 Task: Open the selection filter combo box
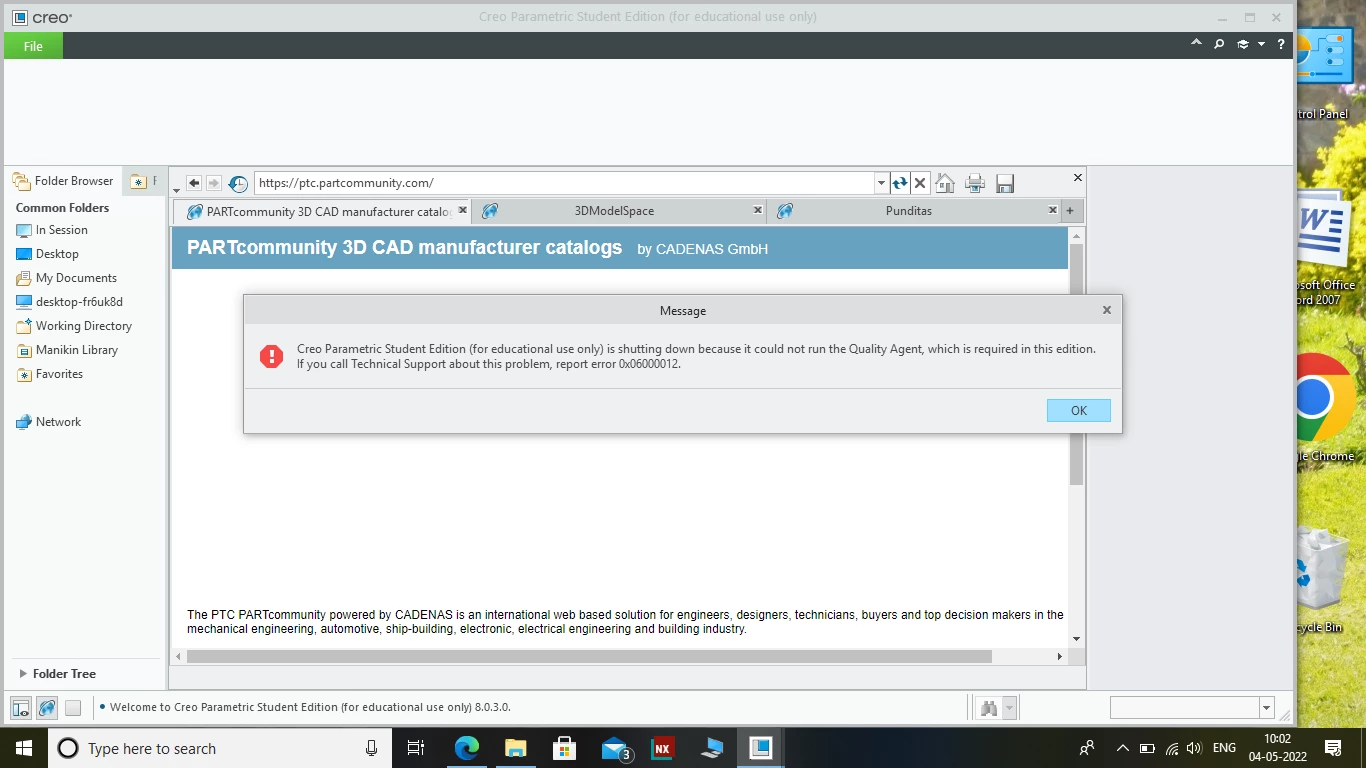[x=1192, y=708]
